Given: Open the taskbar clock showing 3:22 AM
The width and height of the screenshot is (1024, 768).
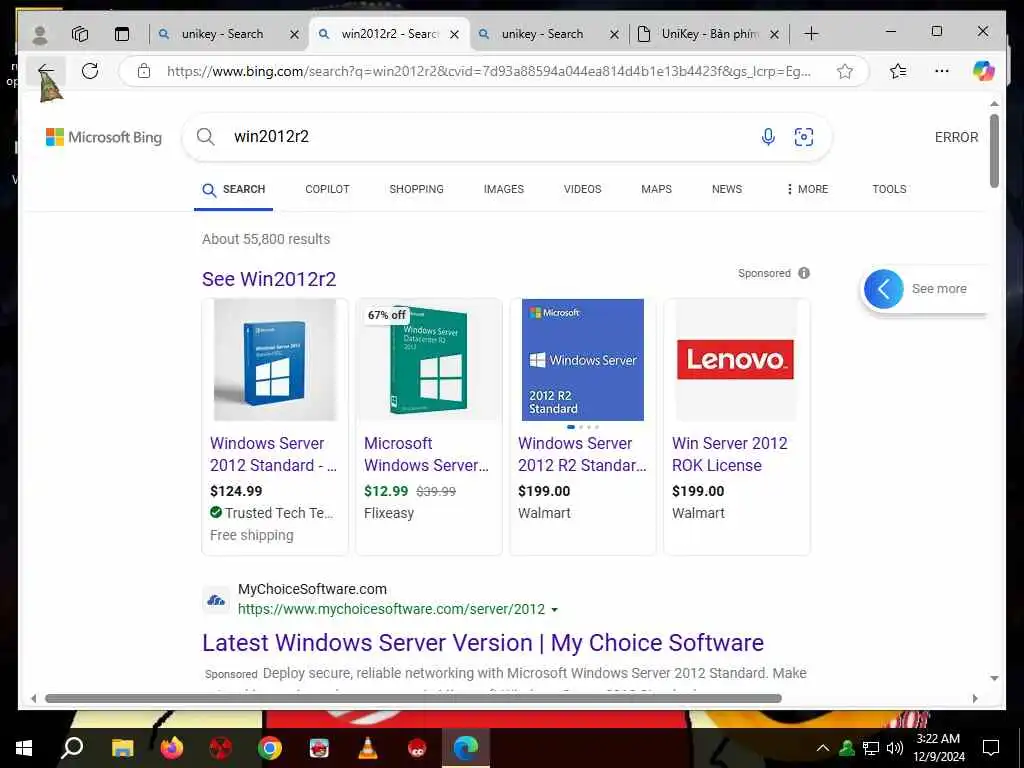Looking at the screenshot, I should tap(938, 748).
